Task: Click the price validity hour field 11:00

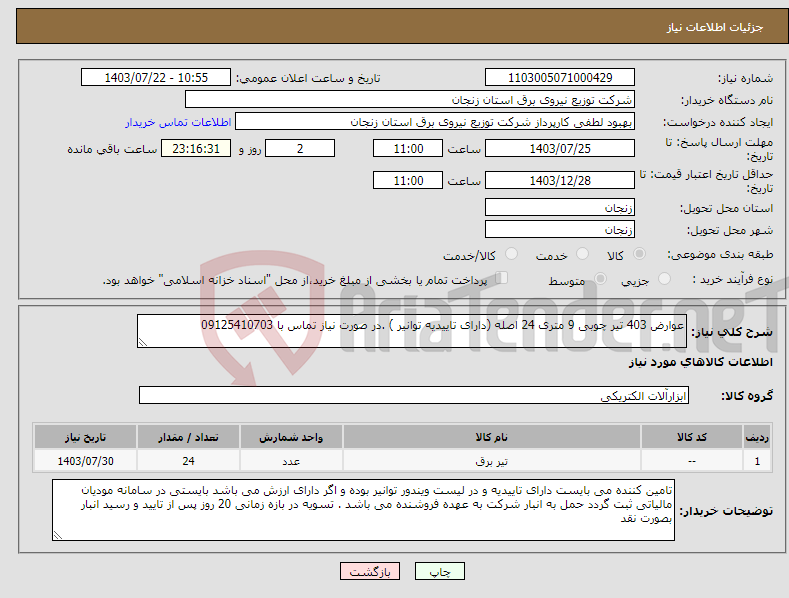Action: pyautogui.click(x=408, y=180)
